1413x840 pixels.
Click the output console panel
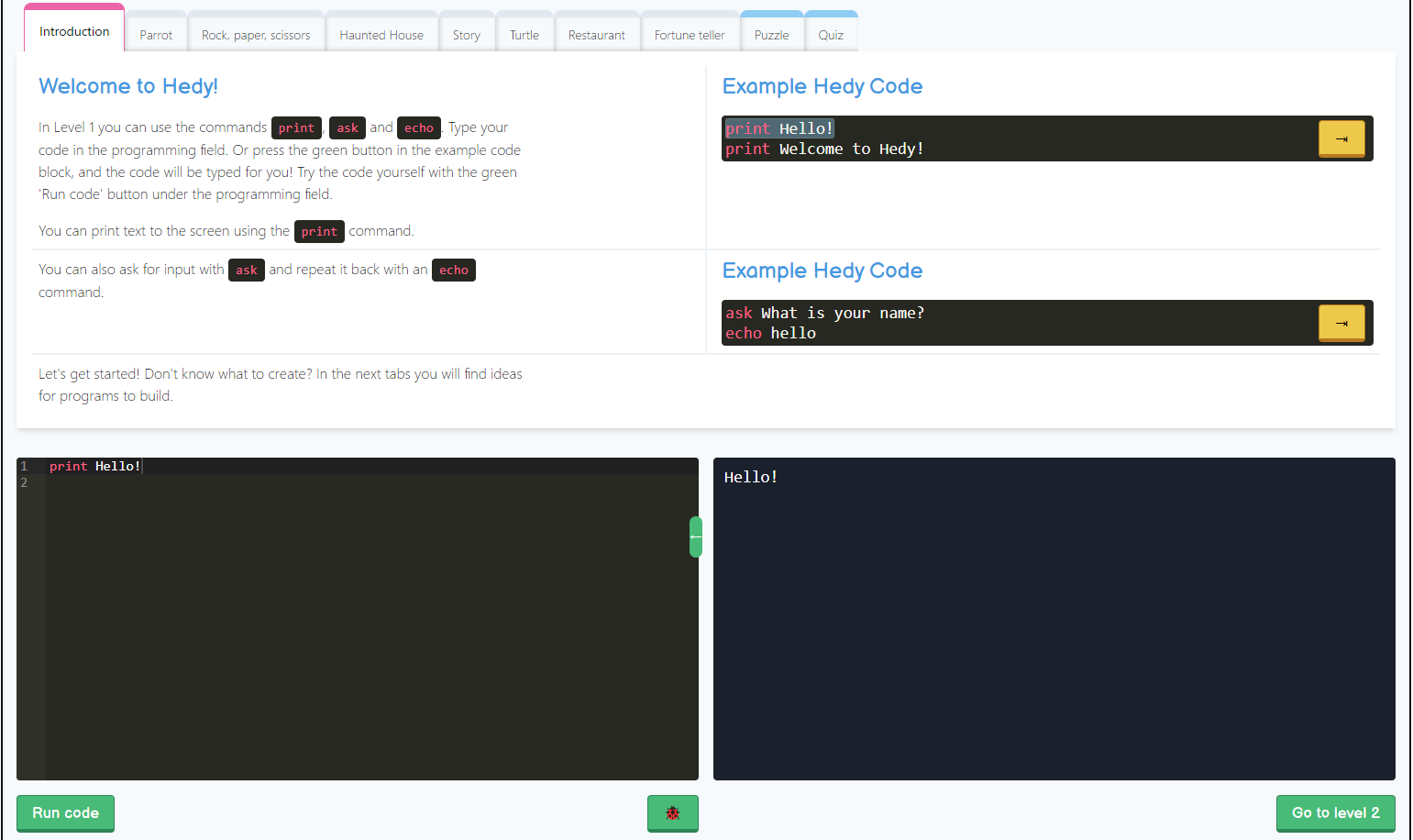click(x=1054, y=619)
